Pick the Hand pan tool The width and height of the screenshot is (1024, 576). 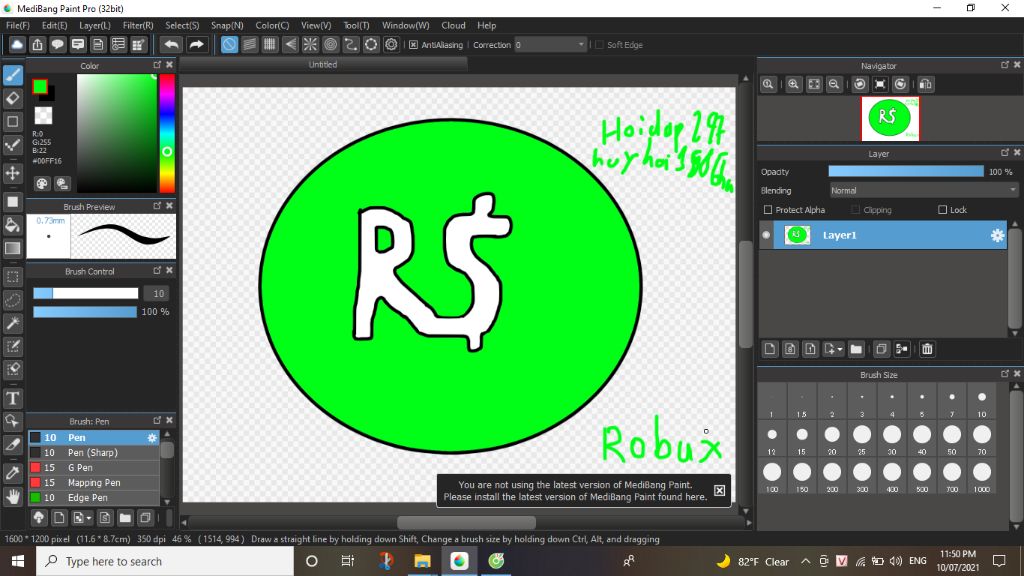click(x=12, y=497)
